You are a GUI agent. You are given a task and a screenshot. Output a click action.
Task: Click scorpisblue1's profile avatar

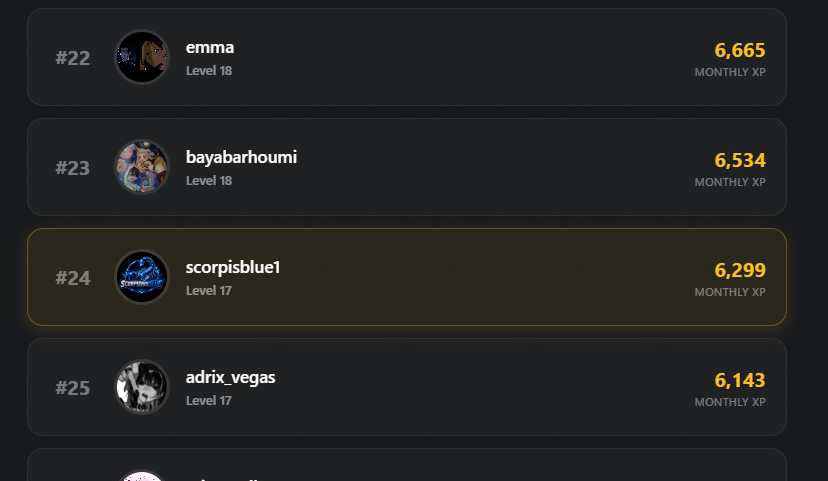tap(142, 277)
